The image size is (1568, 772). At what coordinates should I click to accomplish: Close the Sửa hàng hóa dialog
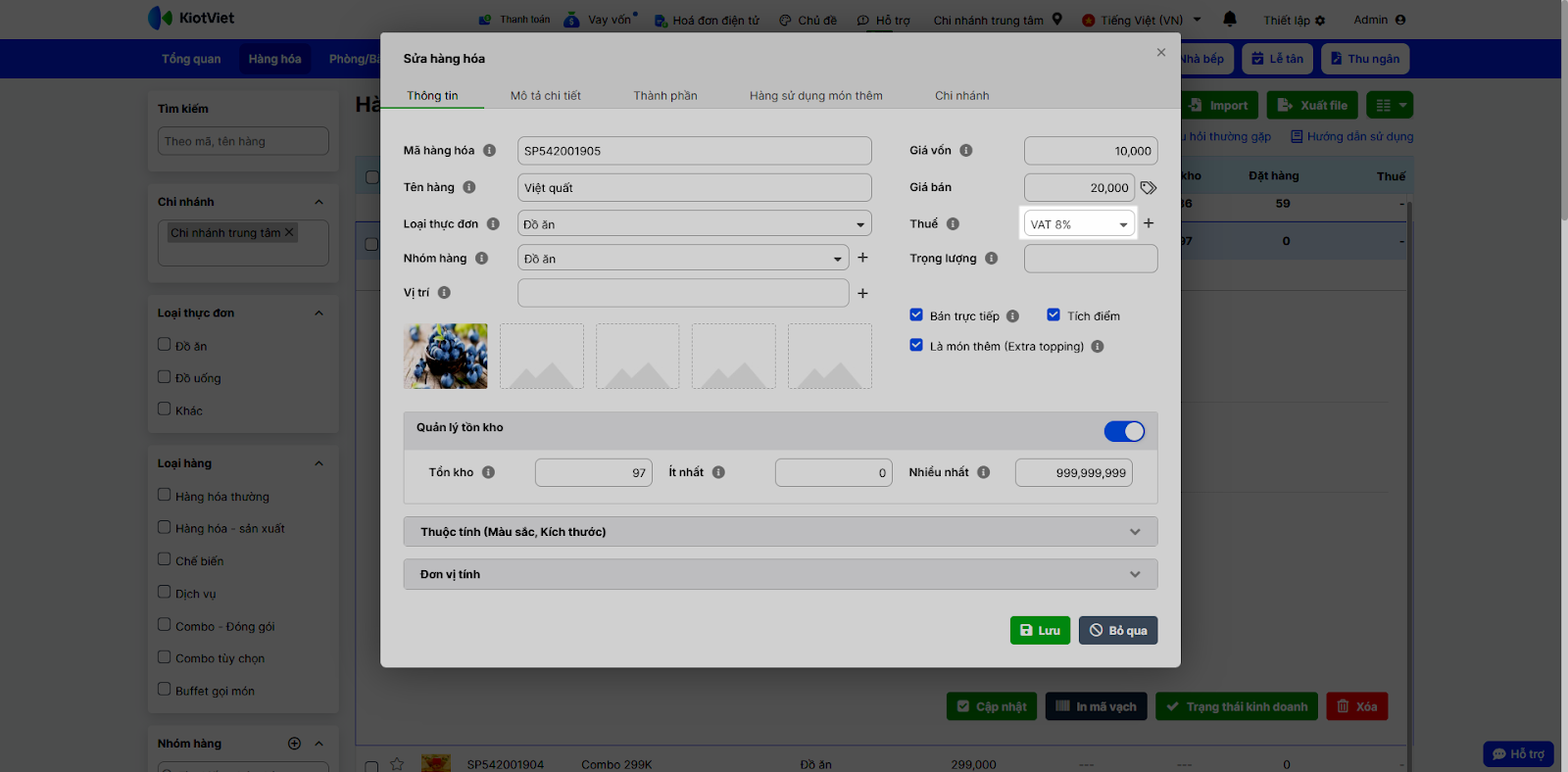click(x=1161, y=53)
